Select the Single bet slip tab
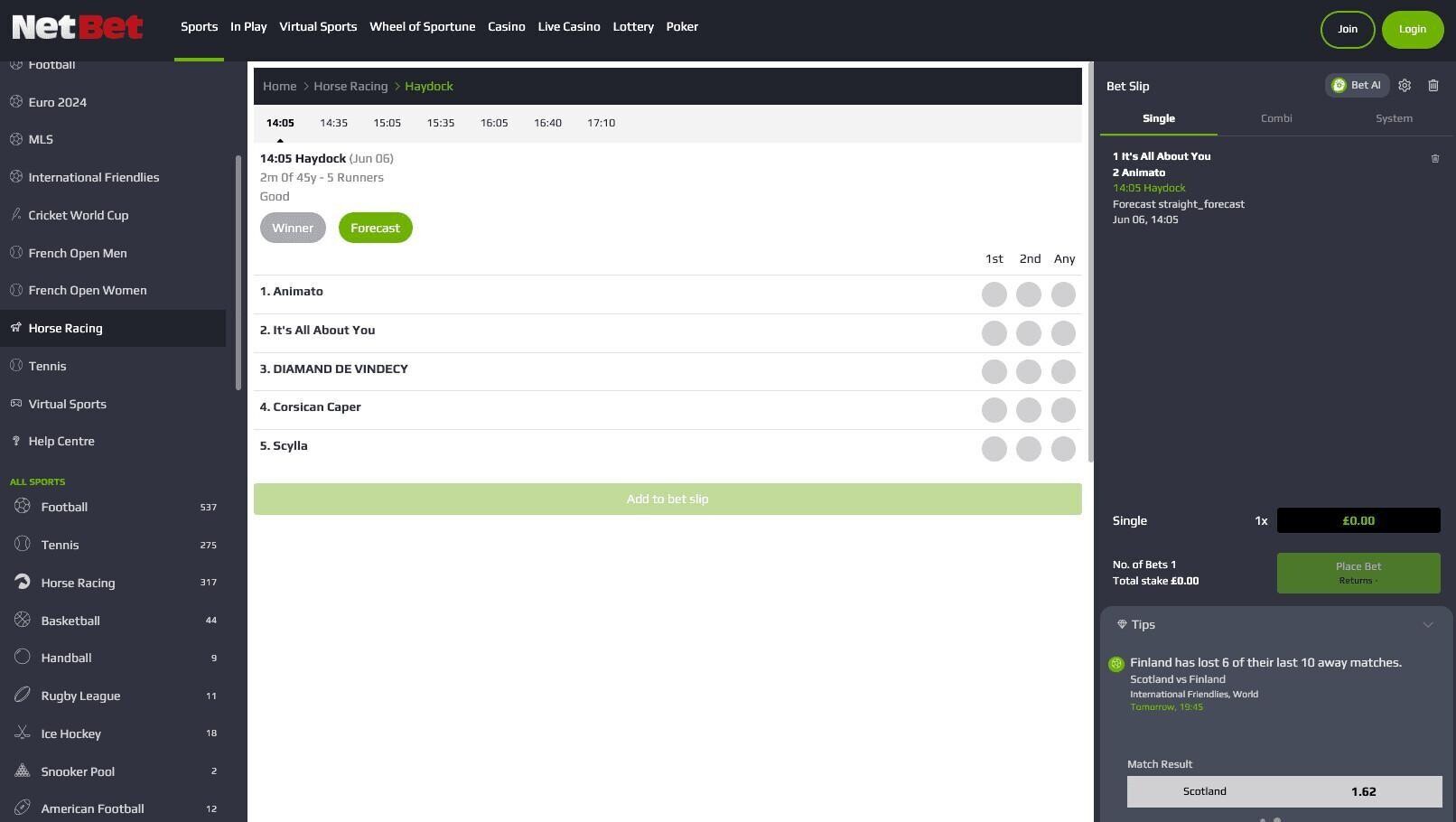1456x822 pixels. coord(1159,118)
